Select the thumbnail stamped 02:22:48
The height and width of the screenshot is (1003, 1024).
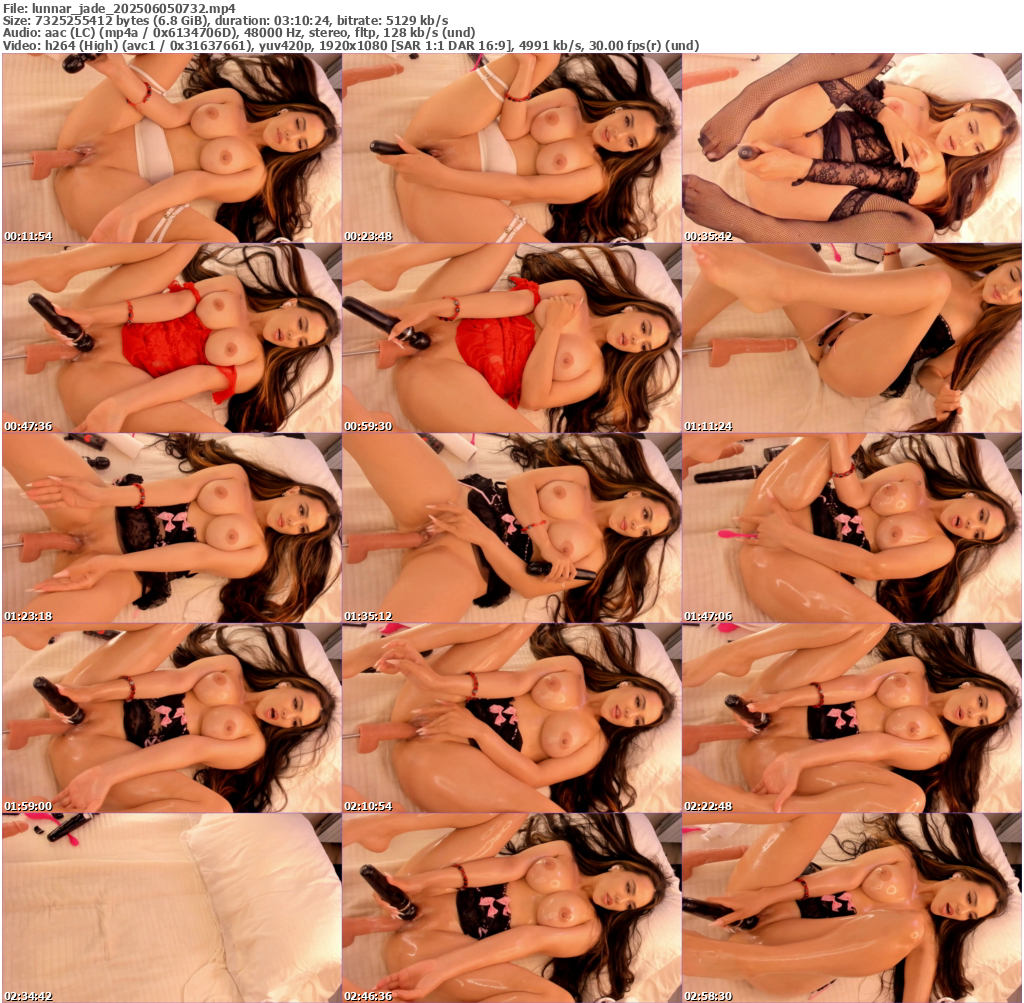pos(852,718)
